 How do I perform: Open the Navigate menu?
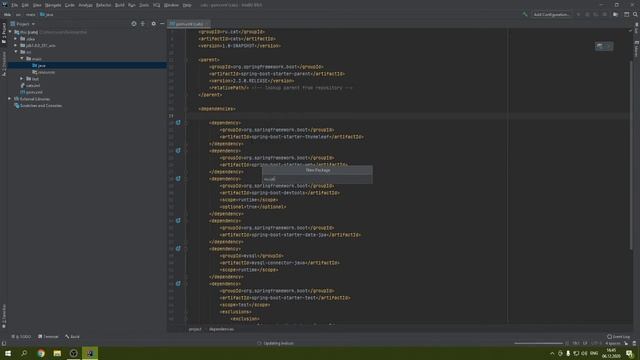[x=53, y=5]
